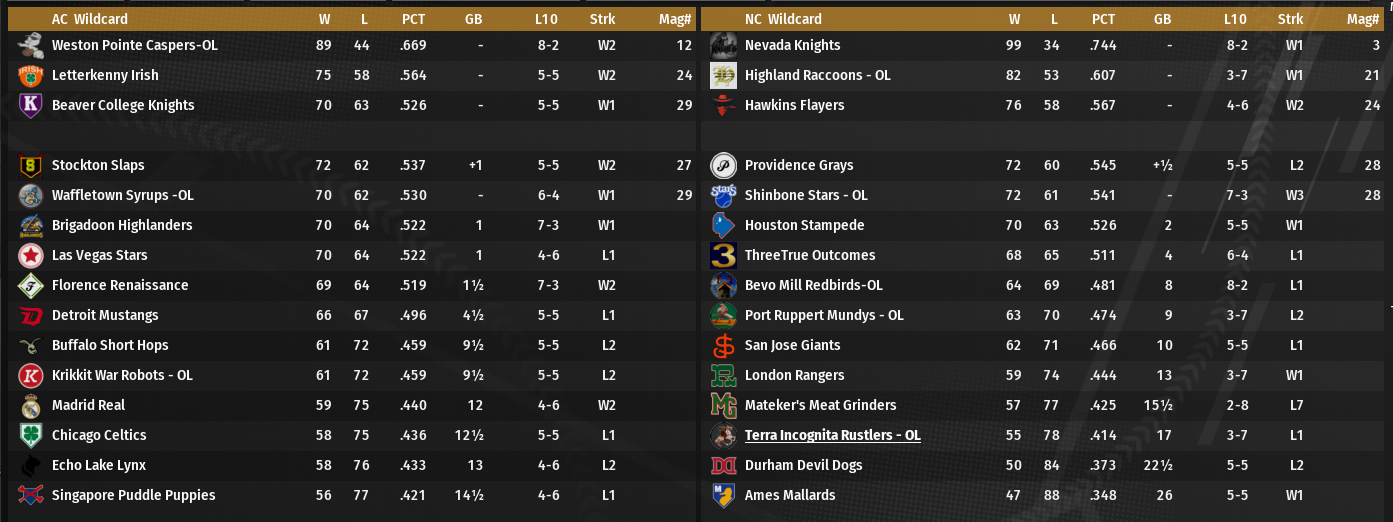This screenshot has width=1393, height=522.
Task: Click the San Jose Giants logo
Action: click(x=723, y=345)
